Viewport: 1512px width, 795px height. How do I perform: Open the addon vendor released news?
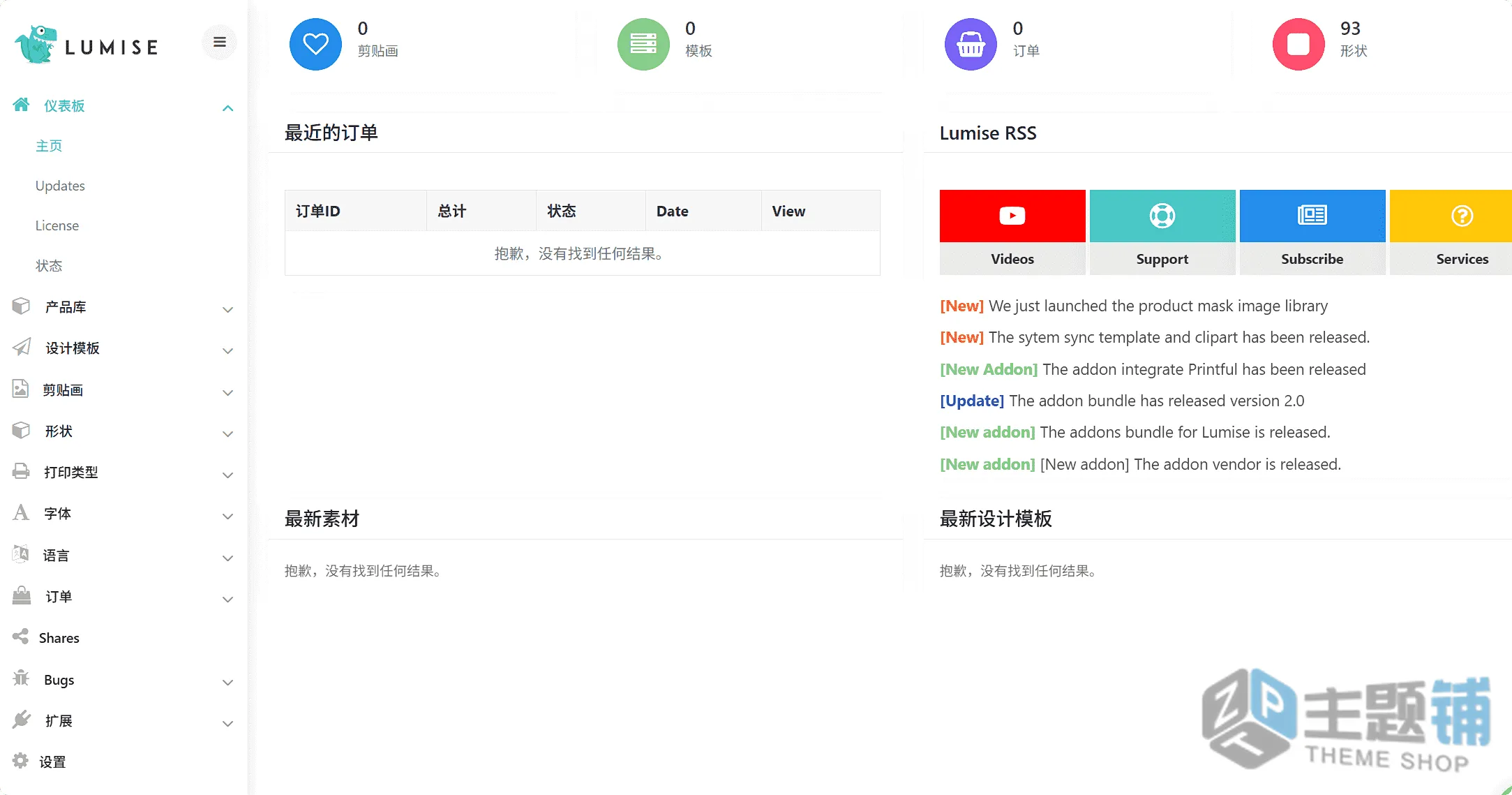(x=1140, y=464)
